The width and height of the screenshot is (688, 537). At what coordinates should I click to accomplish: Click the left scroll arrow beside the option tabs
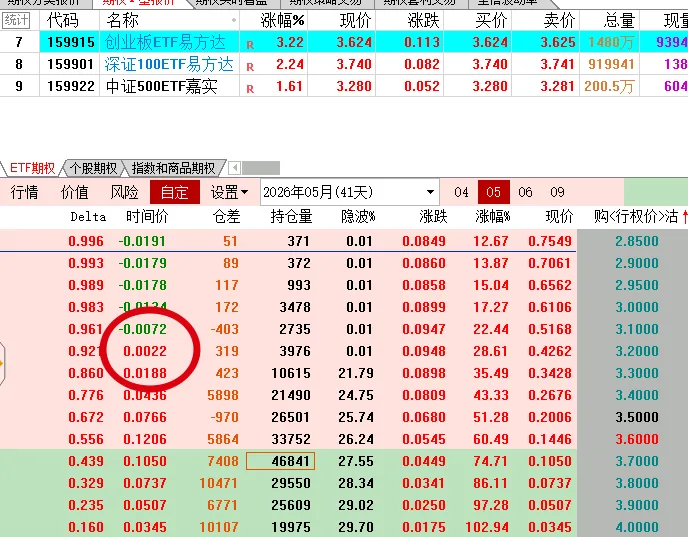click(x=234, y=168)
